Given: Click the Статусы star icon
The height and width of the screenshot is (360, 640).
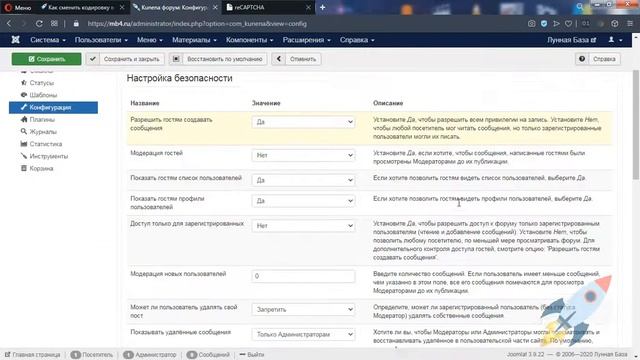Looking at the screenshot, I should tap(24, 82).
